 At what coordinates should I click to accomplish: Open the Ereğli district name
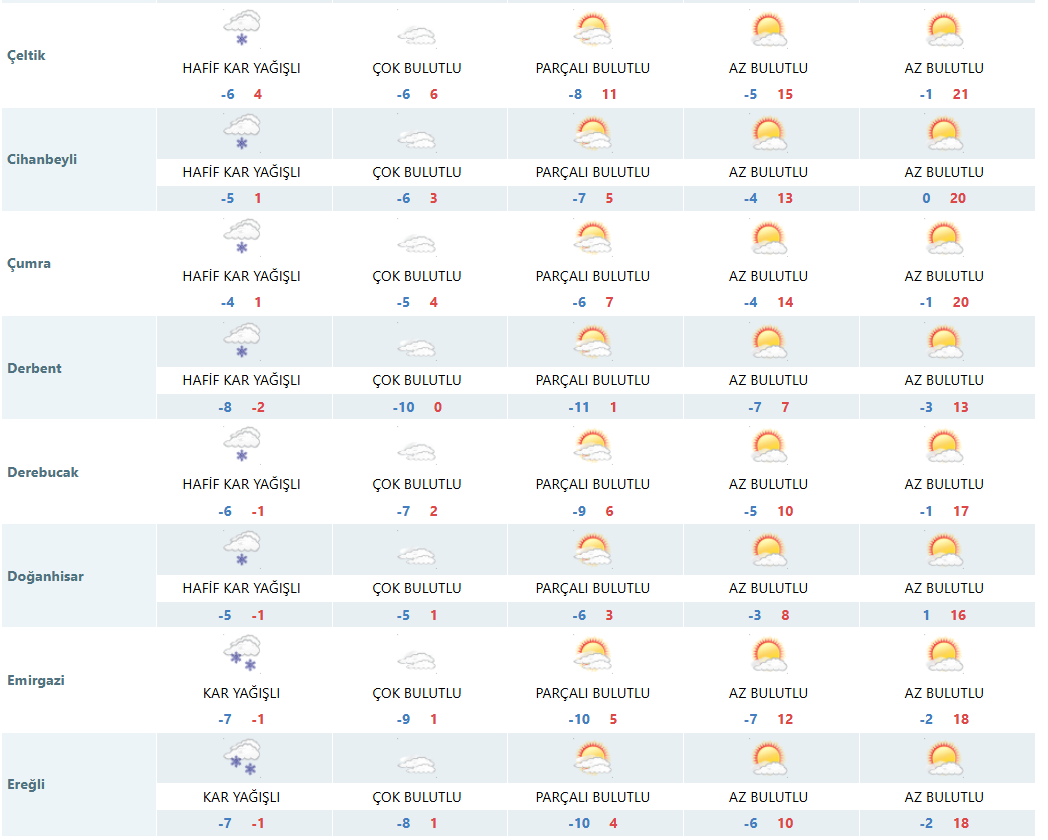(x=26, y=784)
